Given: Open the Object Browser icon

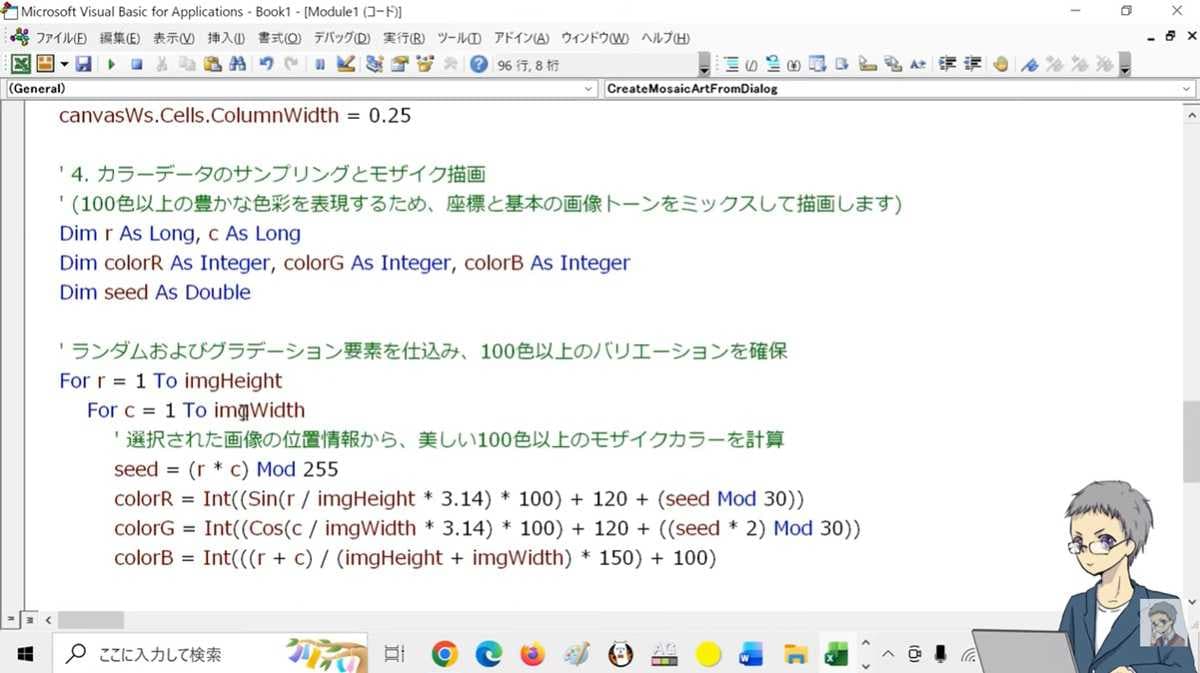Looking at the screenshot, I should pos(425,64).
